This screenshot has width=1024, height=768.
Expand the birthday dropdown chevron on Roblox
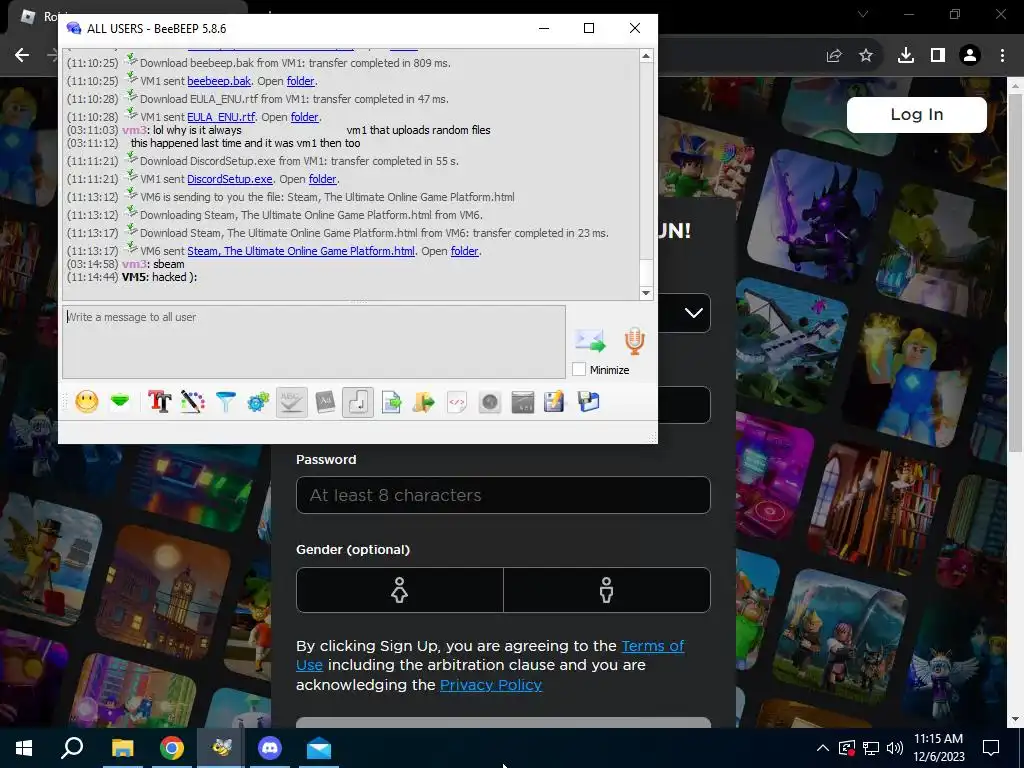(x=694, y=313)
